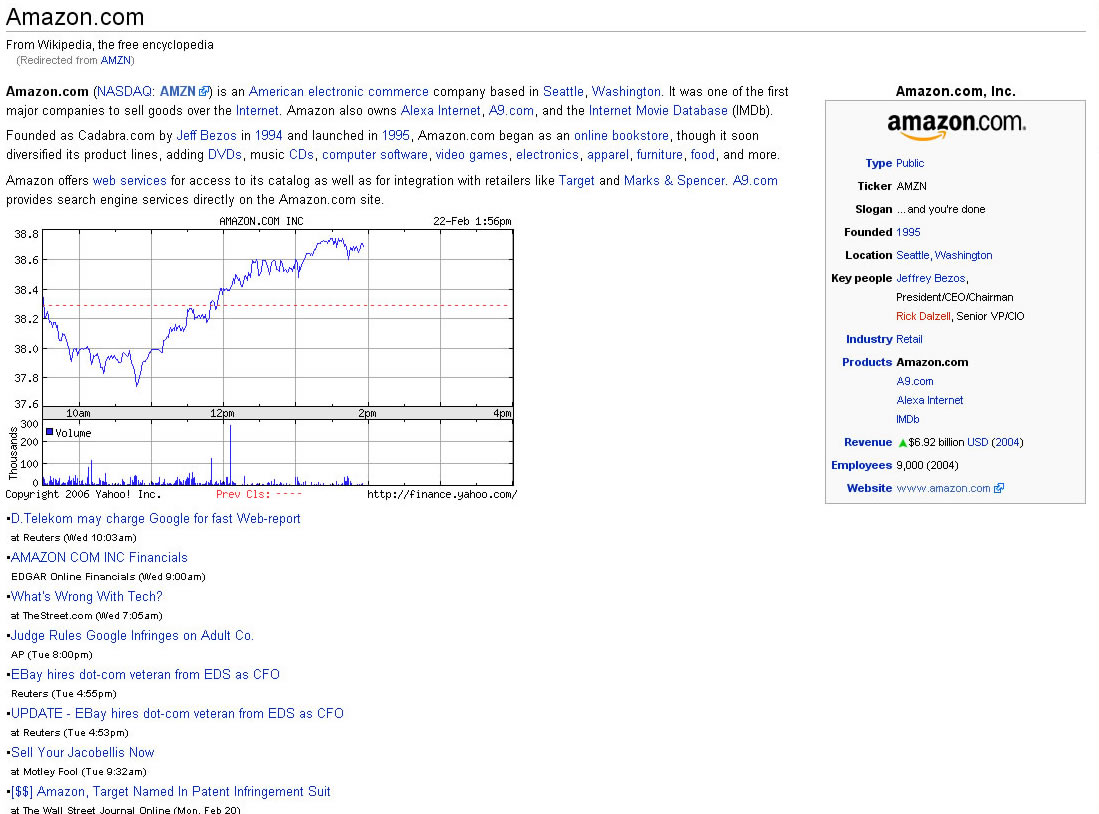Click the 2004 link in the Revenue row

point(1007,442)
